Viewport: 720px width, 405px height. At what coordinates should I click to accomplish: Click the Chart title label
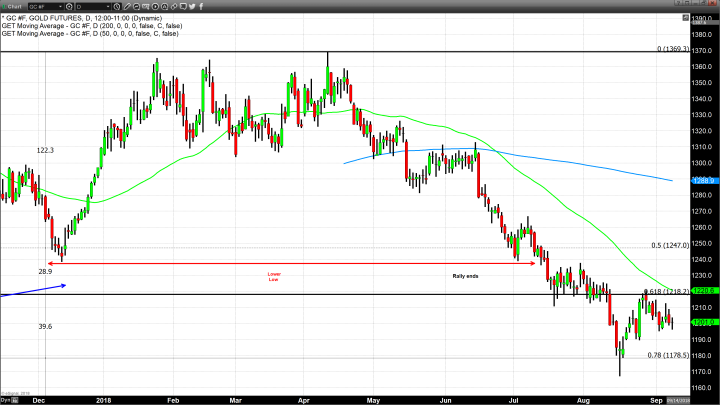[17, 5]
